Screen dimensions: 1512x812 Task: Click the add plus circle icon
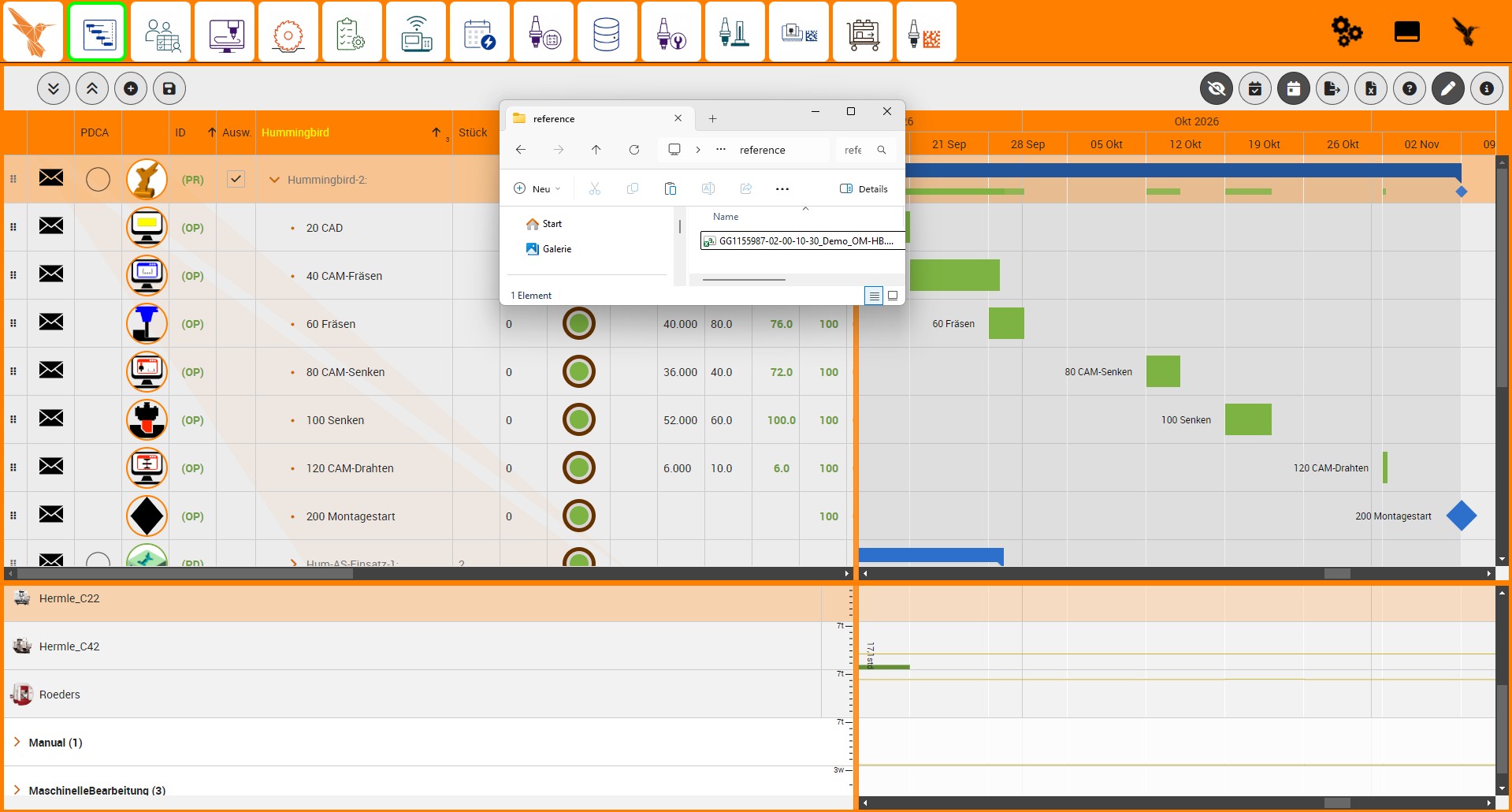coord(131,88)
